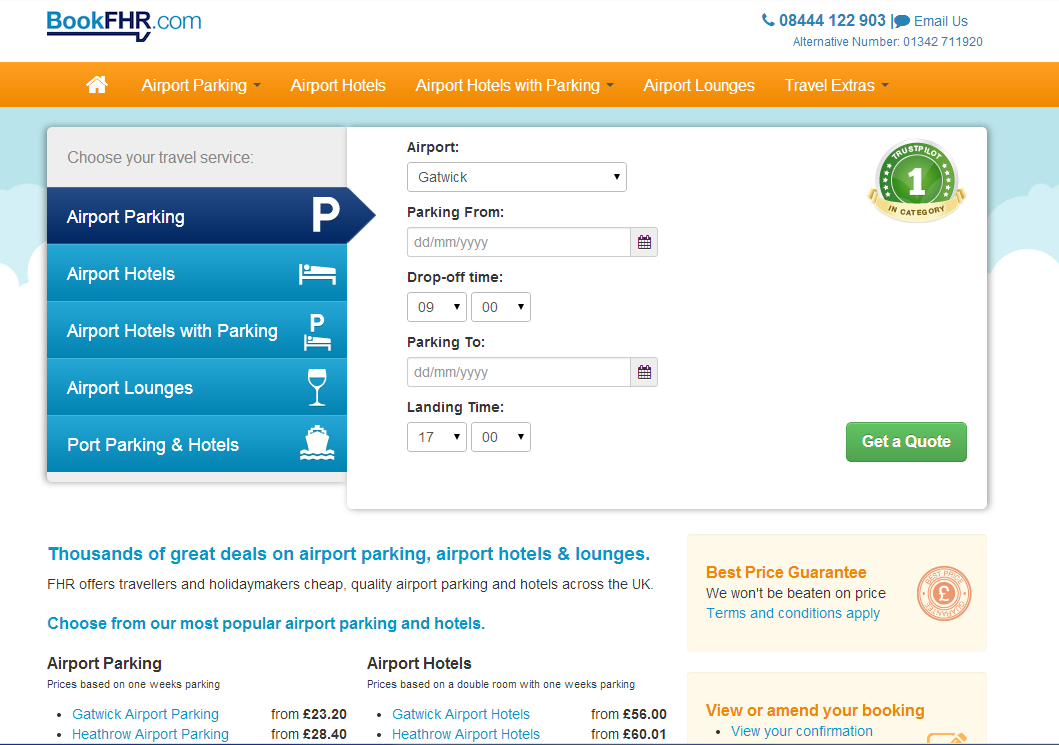The image size is (1059, 745).
Task: Click the phone icon beside 08444 122 903
Action: coord(768,20)
